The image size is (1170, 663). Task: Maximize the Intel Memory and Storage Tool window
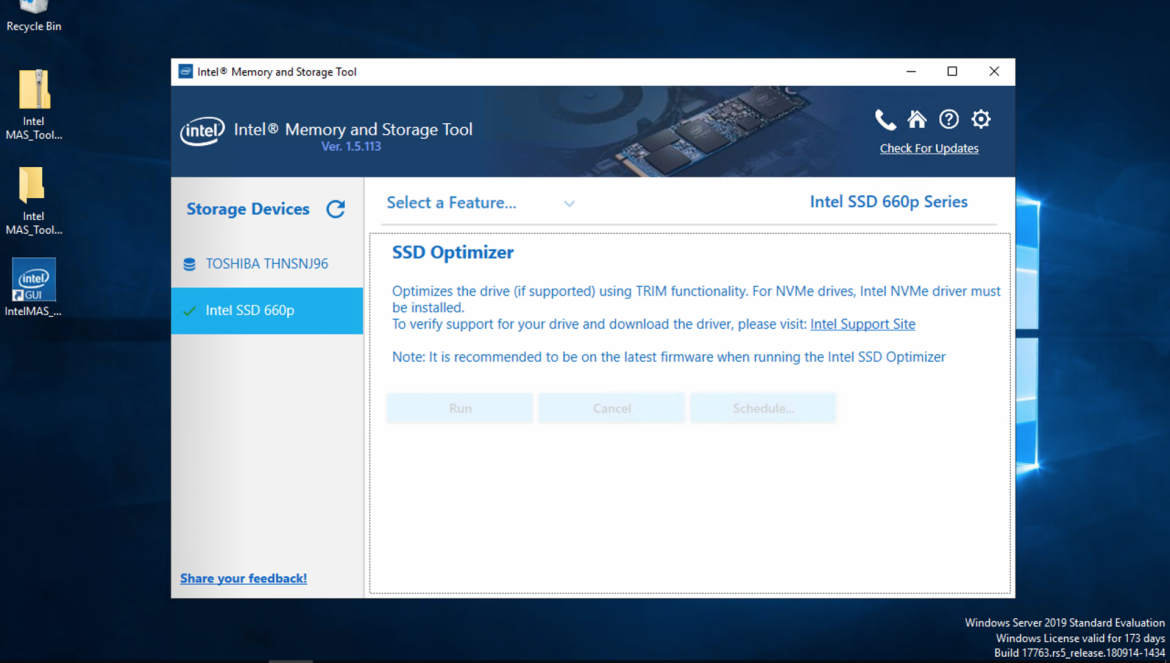click(x=952, y=72)
